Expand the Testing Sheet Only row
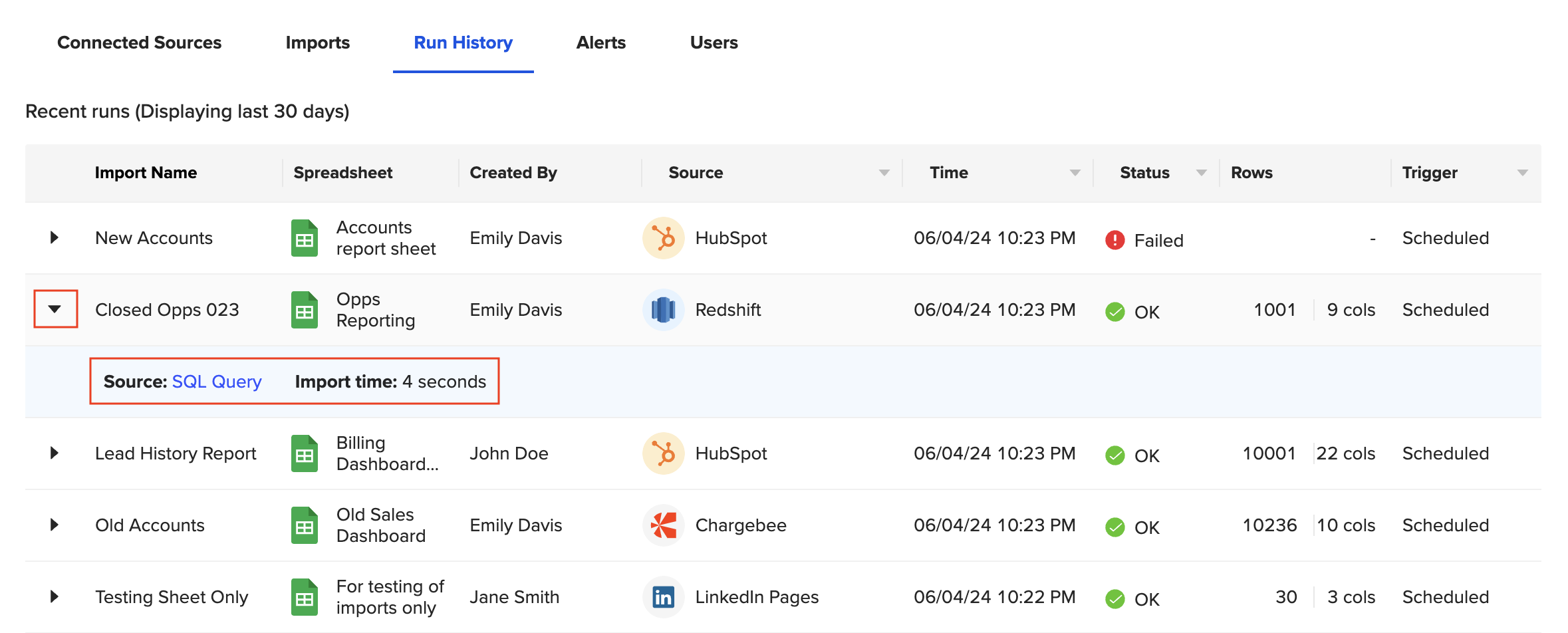 click(x=55, y=596)
